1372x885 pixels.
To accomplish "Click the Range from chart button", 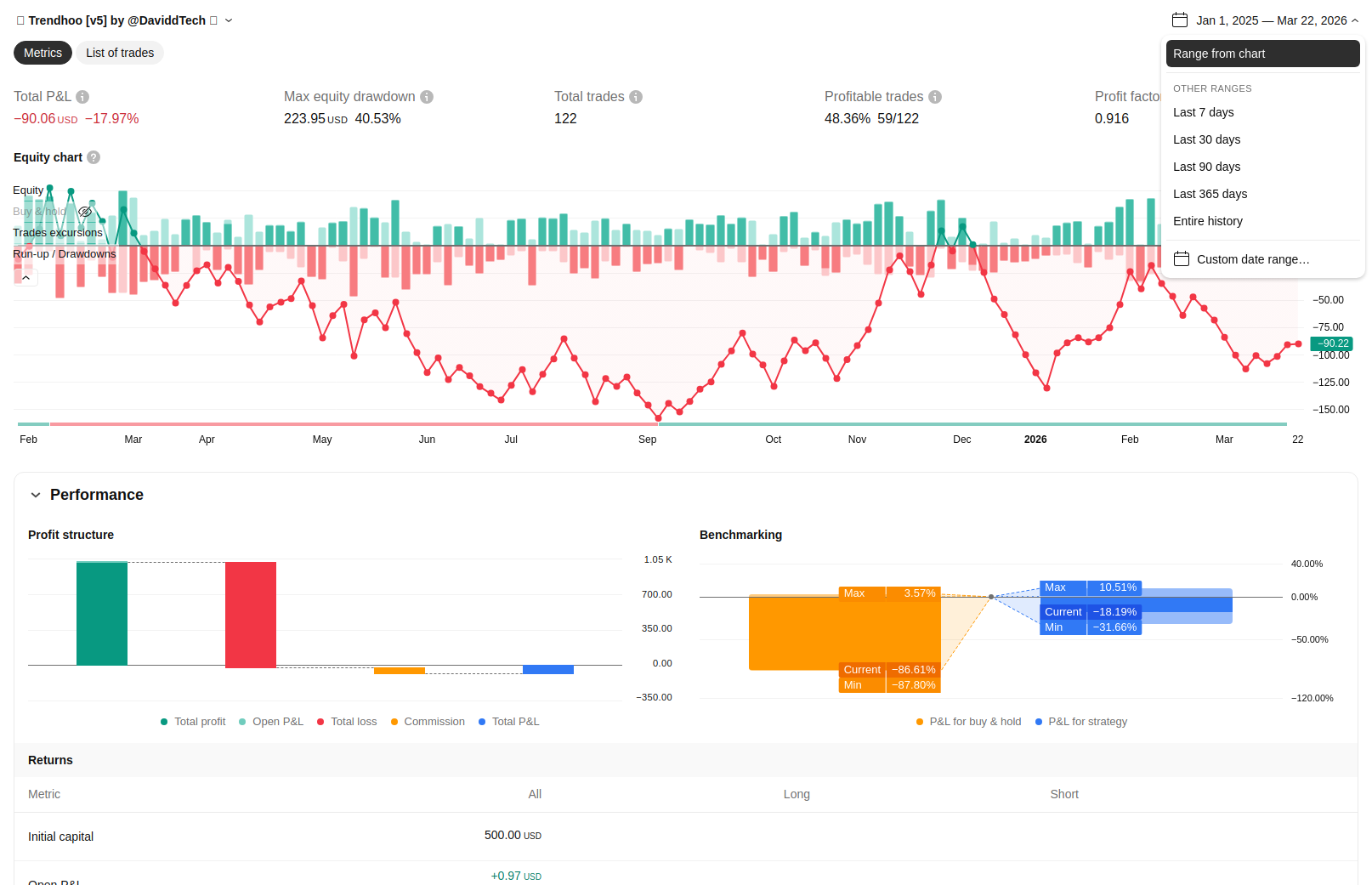I will (x=1262, y=54).
